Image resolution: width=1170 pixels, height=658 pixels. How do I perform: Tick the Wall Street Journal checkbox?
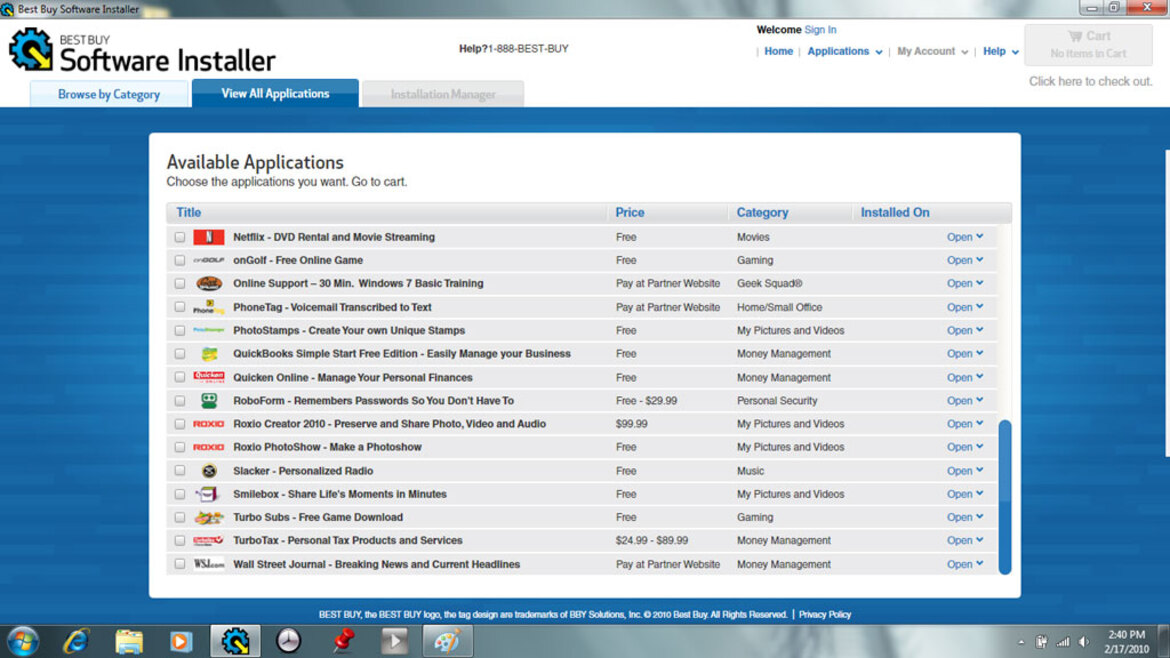(x=180, y=564)
